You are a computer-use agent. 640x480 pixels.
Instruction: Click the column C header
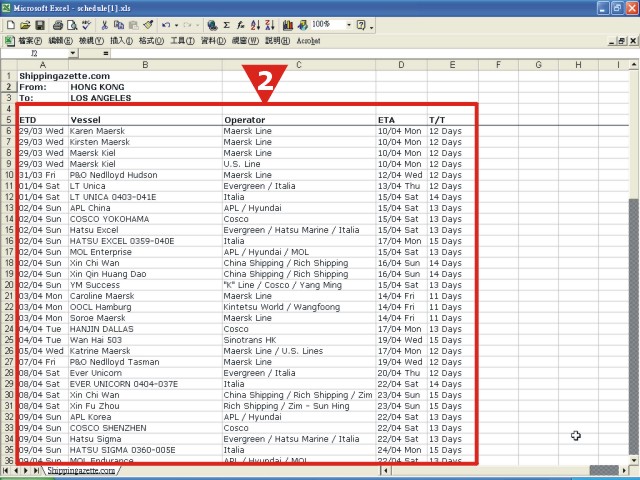(x=299, y=65)
